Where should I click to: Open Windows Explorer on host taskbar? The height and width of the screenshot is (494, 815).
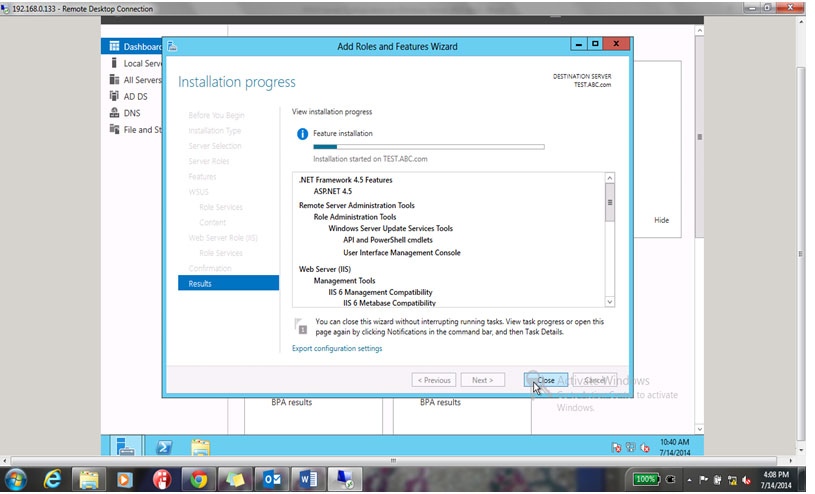tap(88, 479)
